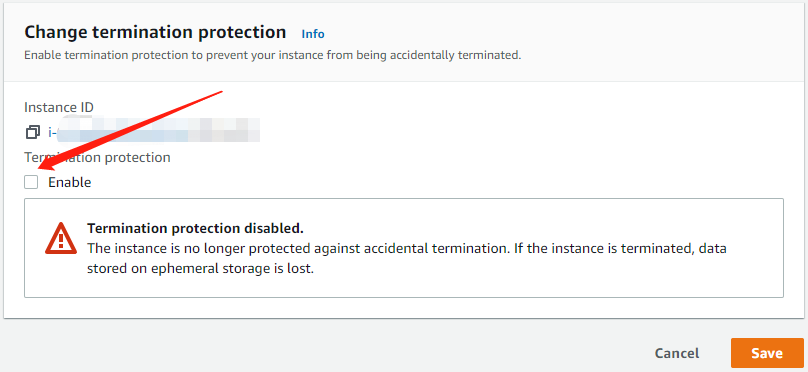The image size is (808, 372).
Task: Click the Save button
Action: coord(767,353)
